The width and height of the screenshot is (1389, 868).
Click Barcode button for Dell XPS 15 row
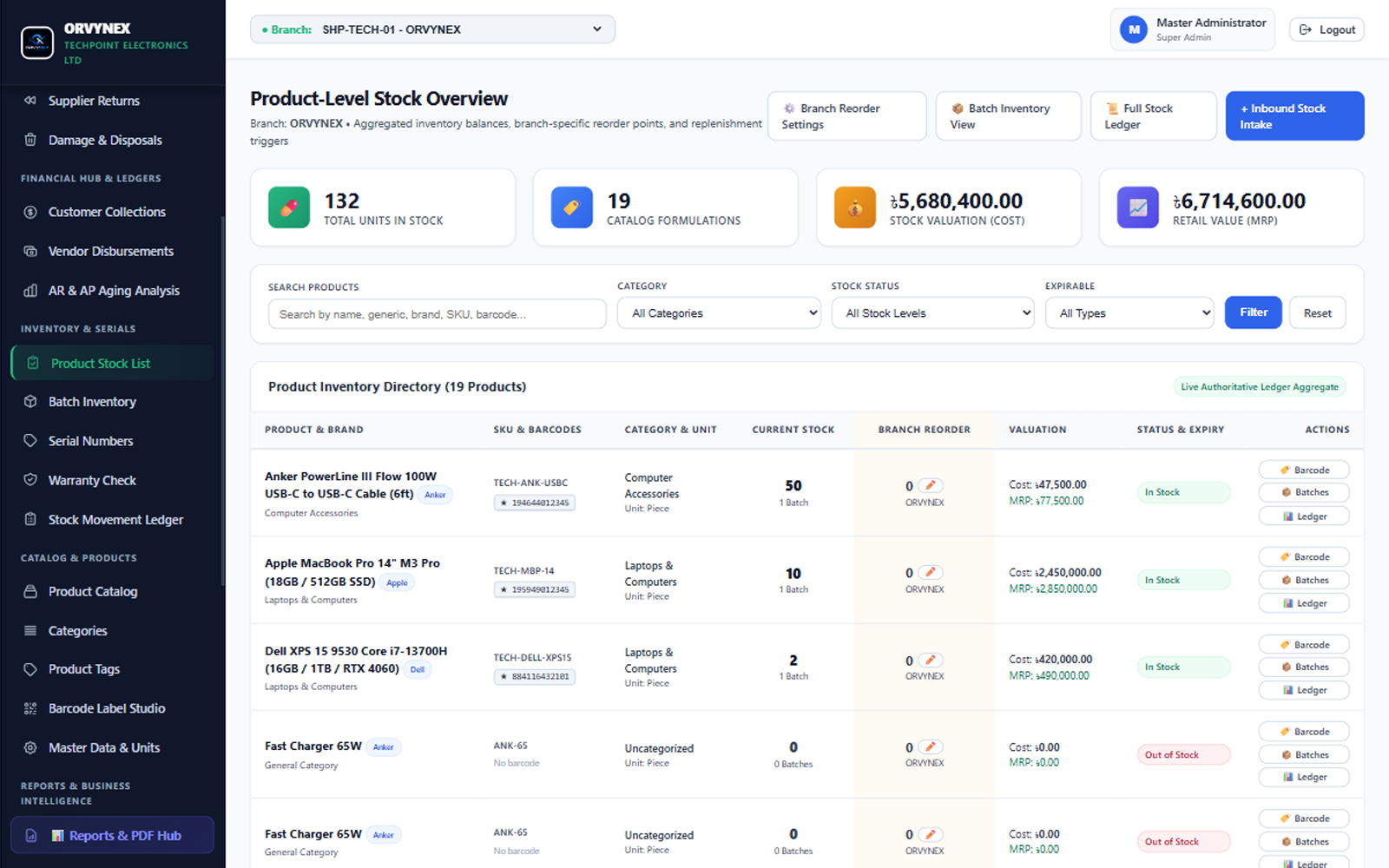[x=1304, y=645]
